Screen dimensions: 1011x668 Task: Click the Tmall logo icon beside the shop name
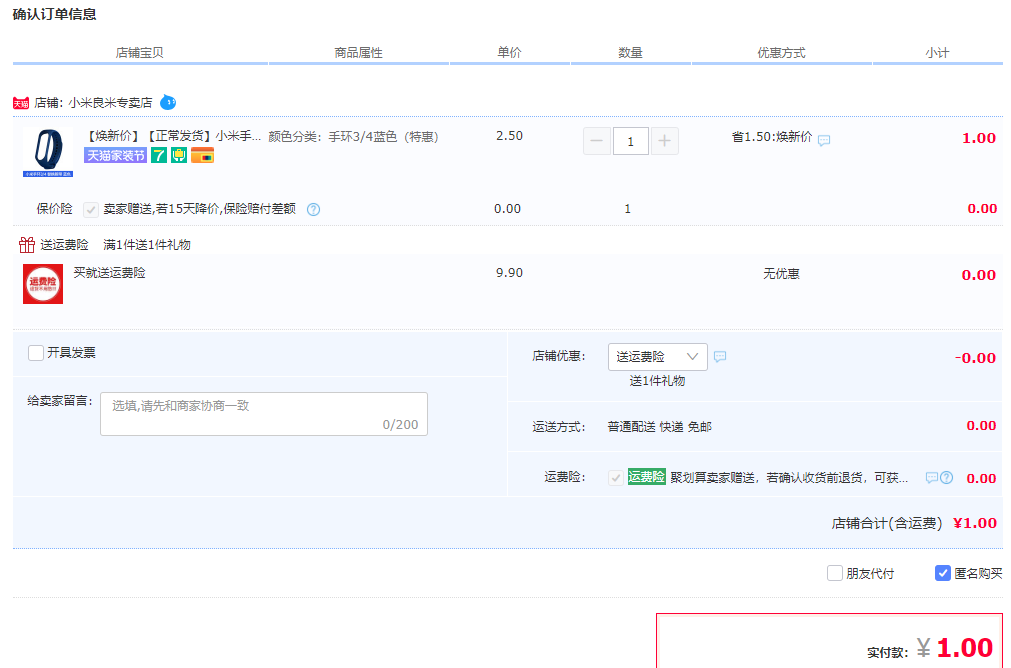coord(21,103)
